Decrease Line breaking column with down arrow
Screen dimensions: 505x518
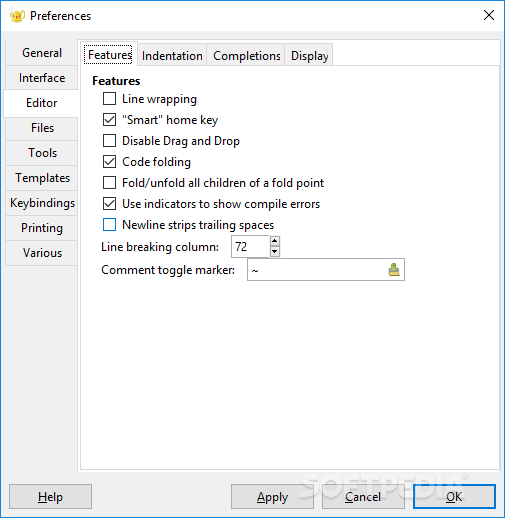[x=274, y=252]
